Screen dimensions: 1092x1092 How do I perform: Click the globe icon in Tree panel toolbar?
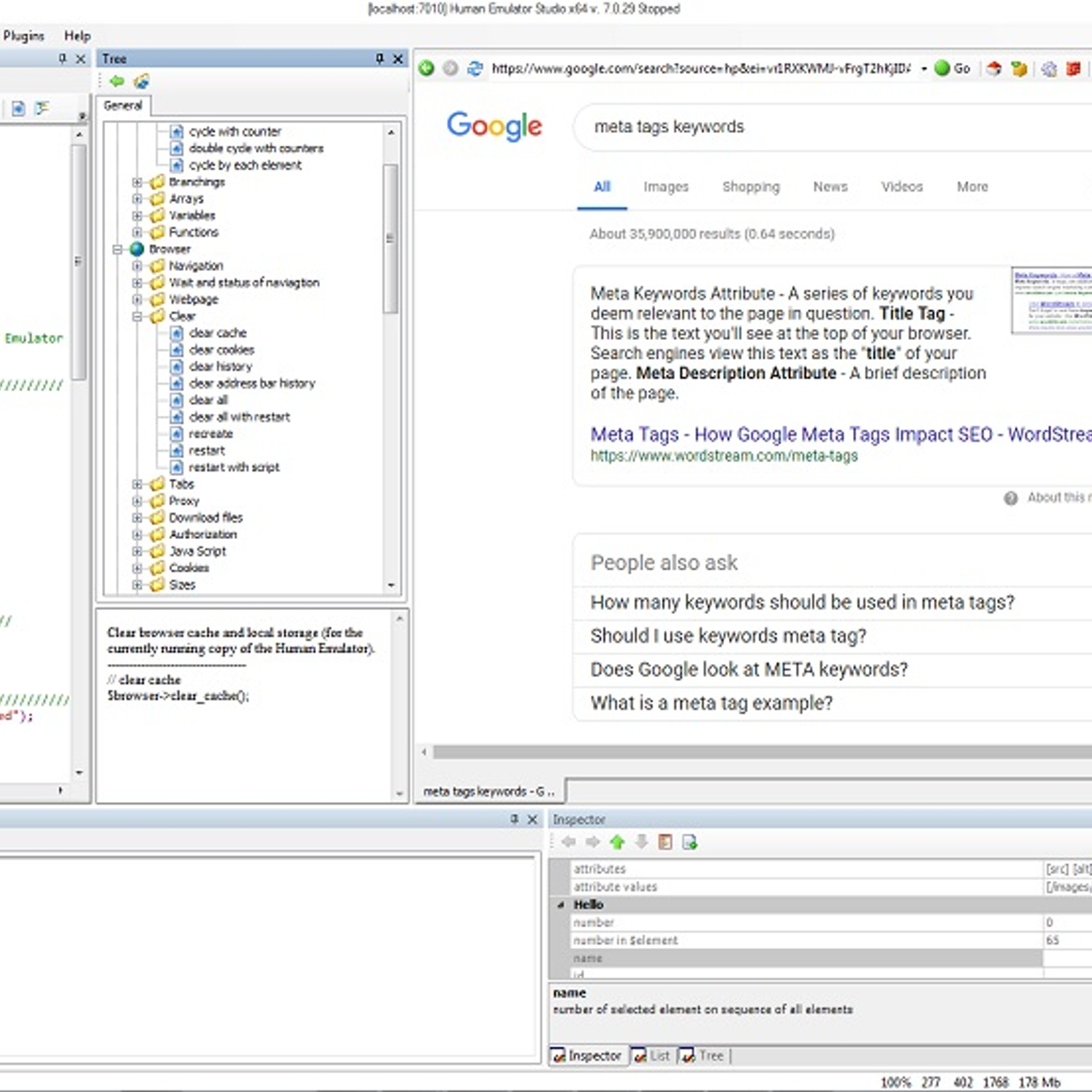tap(141, 82)
